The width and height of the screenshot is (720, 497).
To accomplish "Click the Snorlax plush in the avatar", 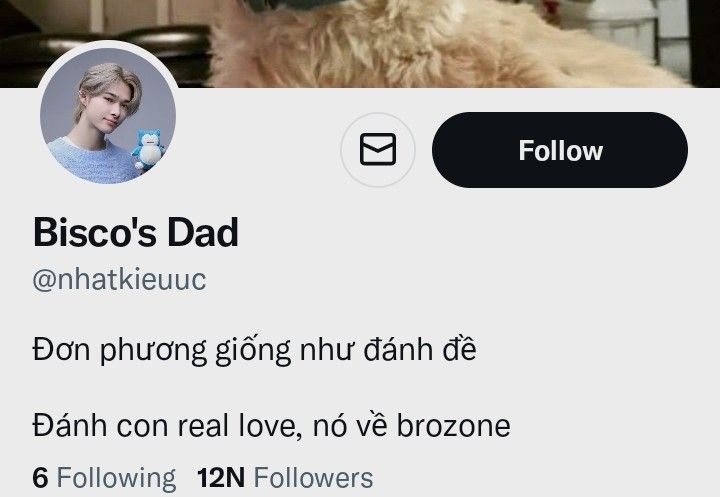I will pos(148,150).
